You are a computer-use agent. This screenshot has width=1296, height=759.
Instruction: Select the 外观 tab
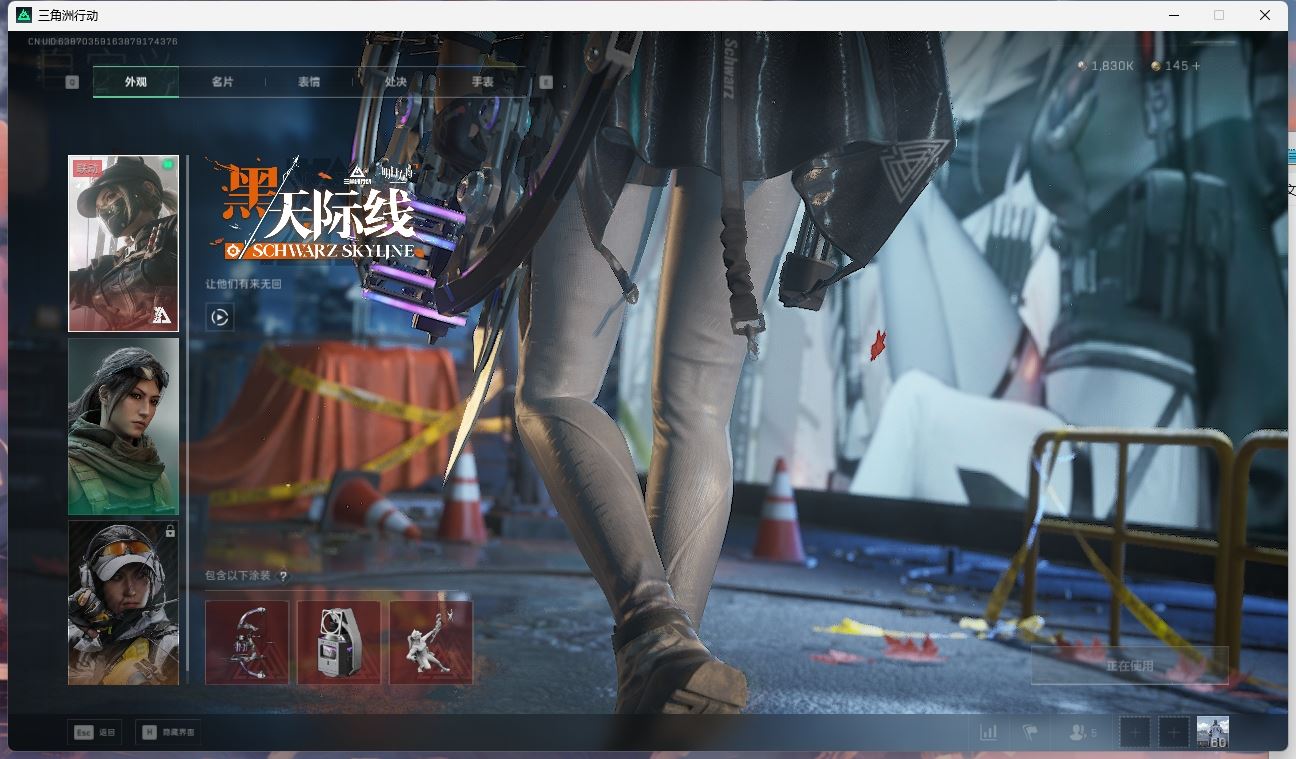coord(136,82)
